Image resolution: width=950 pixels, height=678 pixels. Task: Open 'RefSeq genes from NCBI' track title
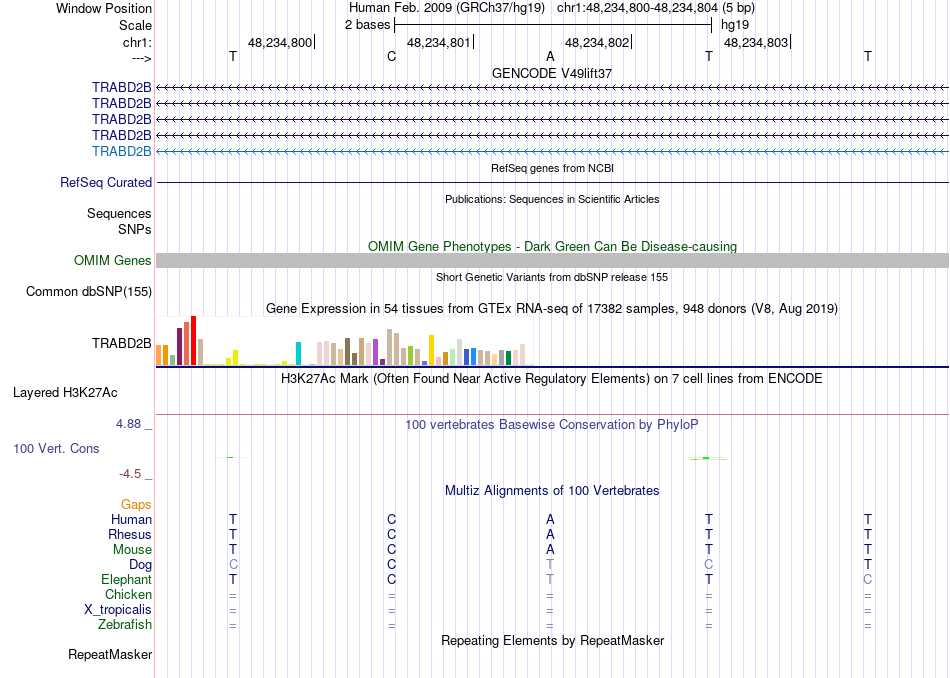pyautogui.click(x=552, y=168)
